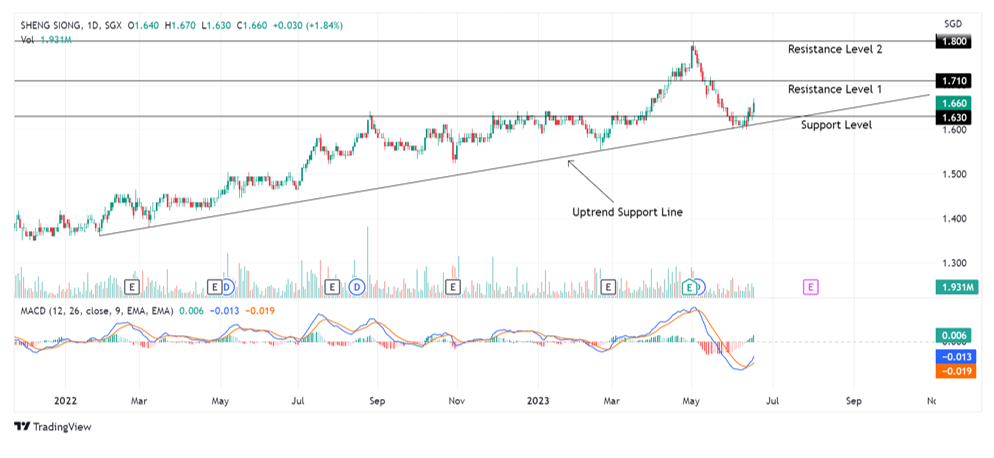The height and width of the screenshot is (458, 994).
Task: Click the green 0.006 MACD axis label
Action: 953,336
